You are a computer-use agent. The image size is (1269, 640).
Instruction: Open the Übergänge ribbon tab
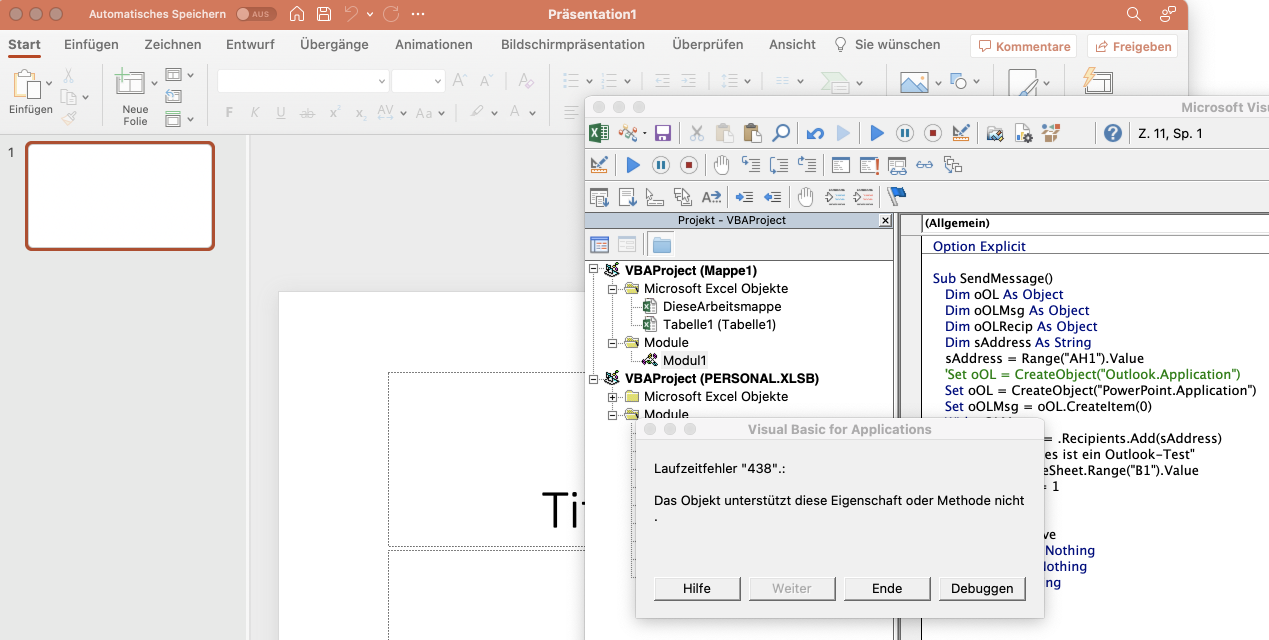click(334, 44)
